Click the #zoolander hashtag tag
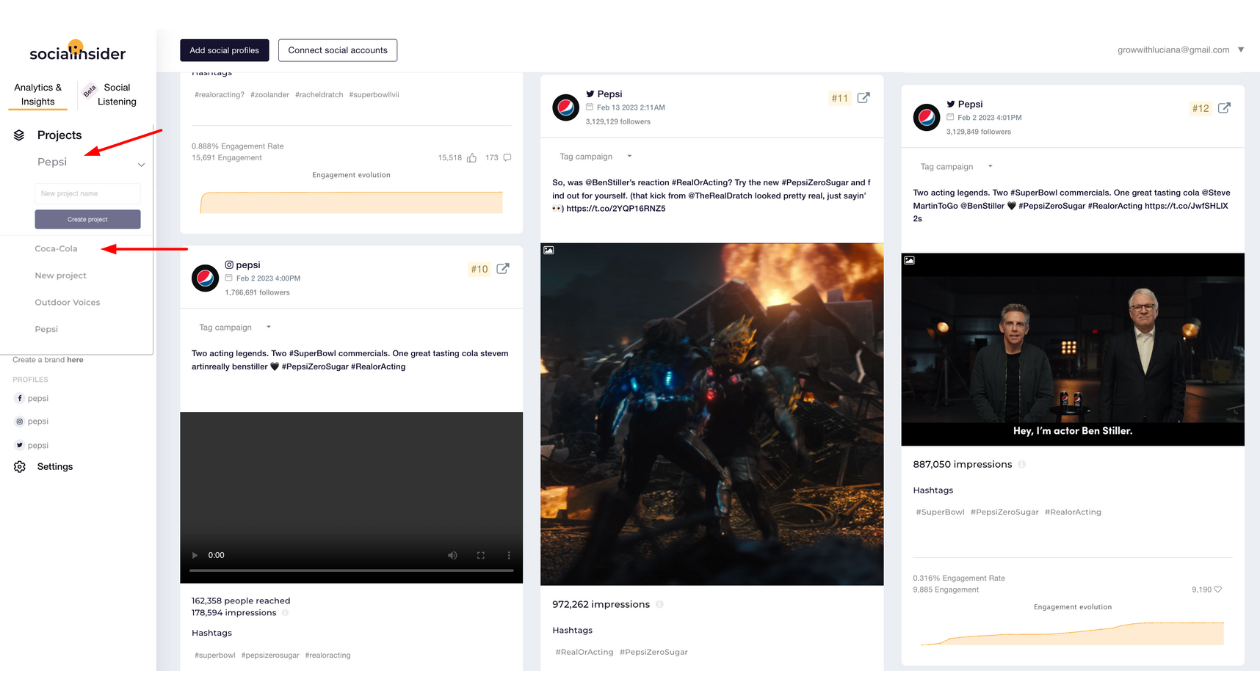Screen dimensions: 1260x700 pyautogui.click(x=270, y=95)
